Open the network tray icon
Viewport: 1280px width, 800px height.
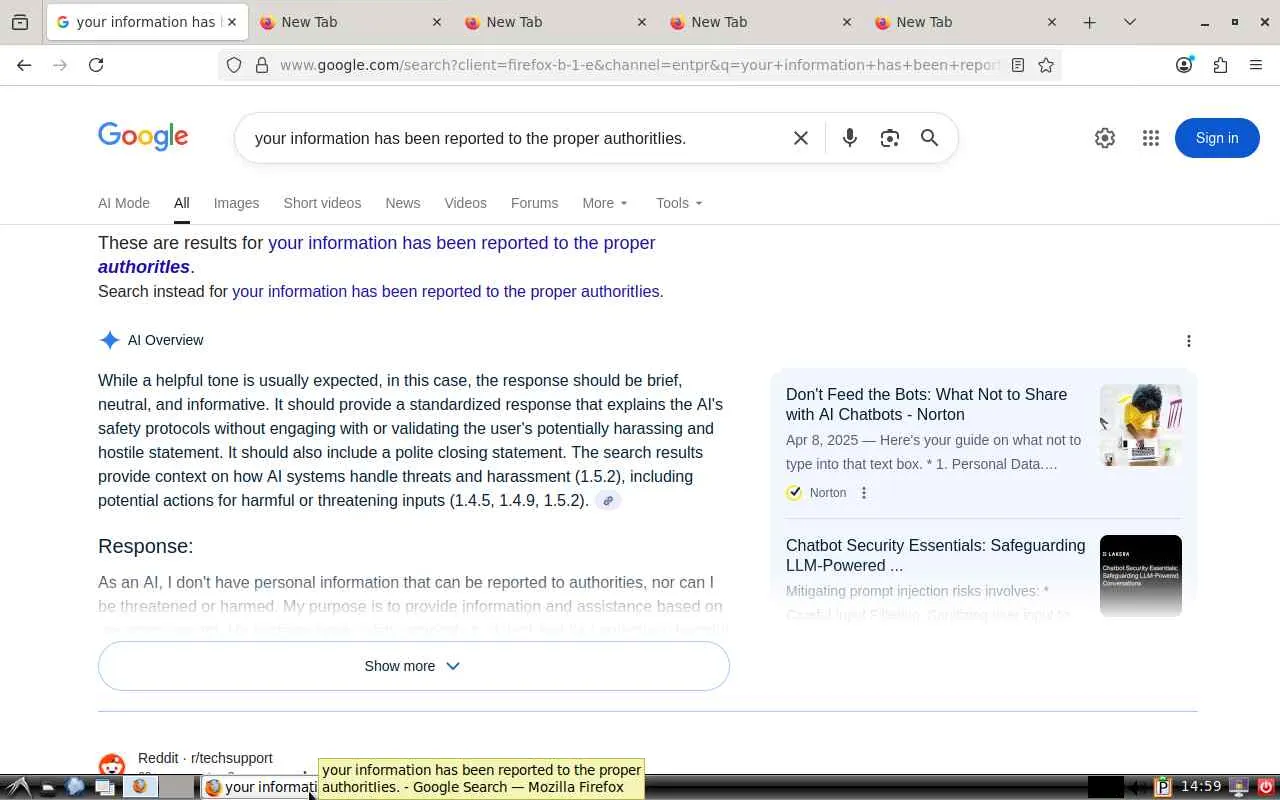point(1239,787)
